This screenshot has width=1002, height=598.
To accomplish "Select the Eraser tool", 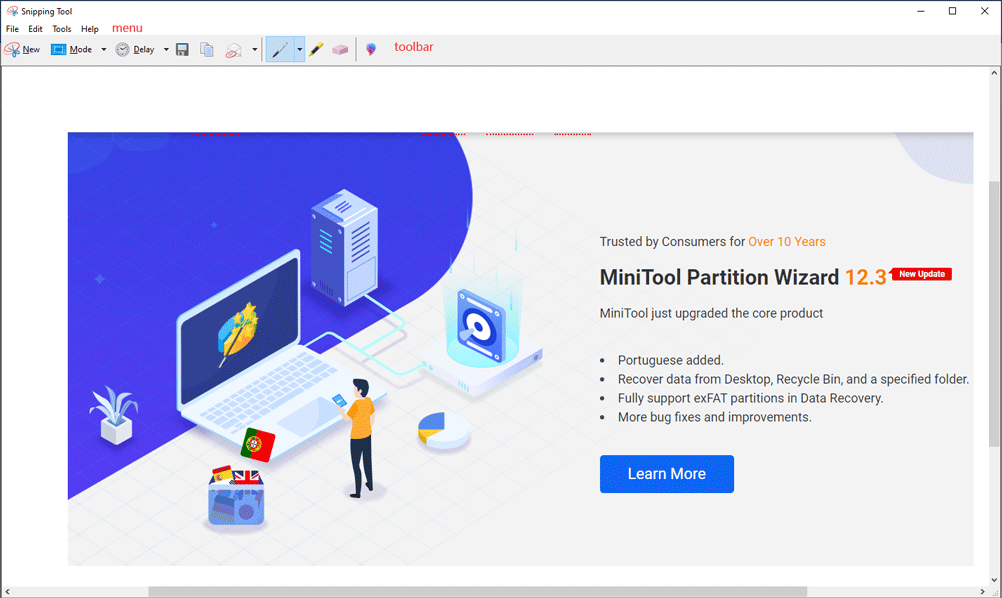I will pyautogui.click(x=340, y=50).
